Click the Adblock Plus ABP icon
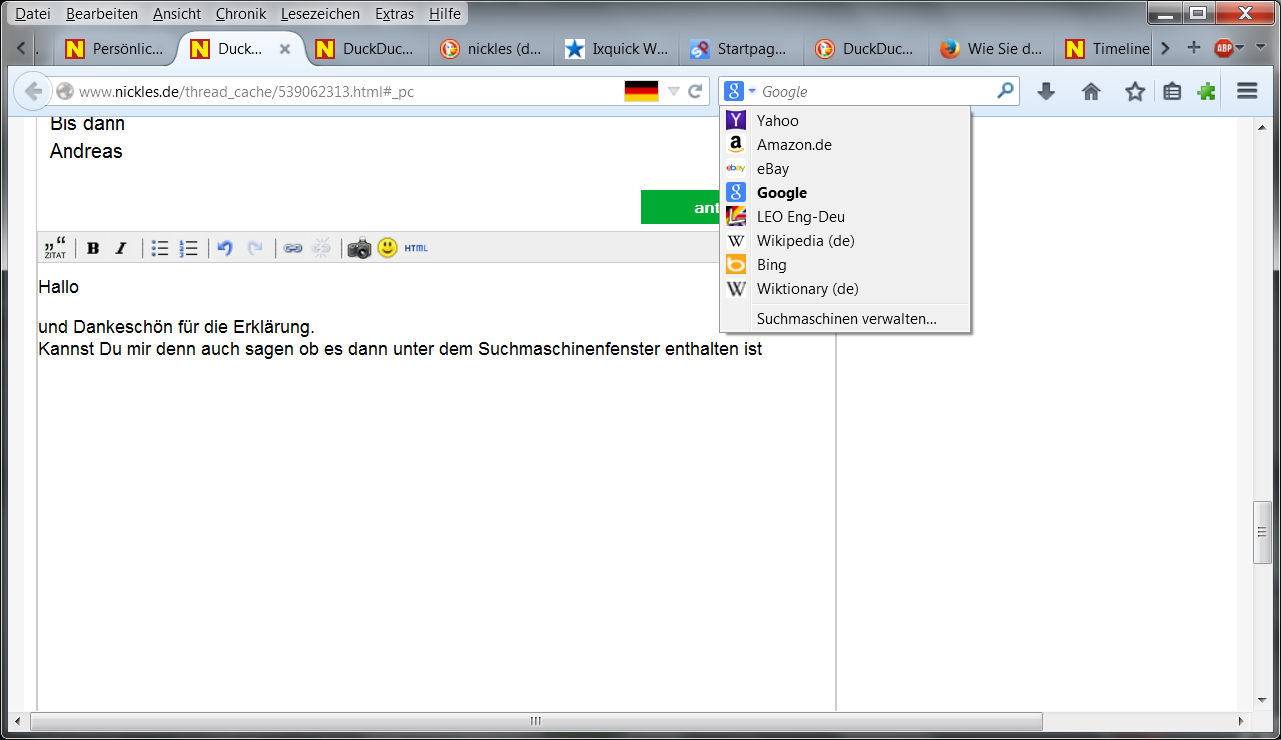This screenshot has width=1281, height=740. click(x=1222, y=48)
